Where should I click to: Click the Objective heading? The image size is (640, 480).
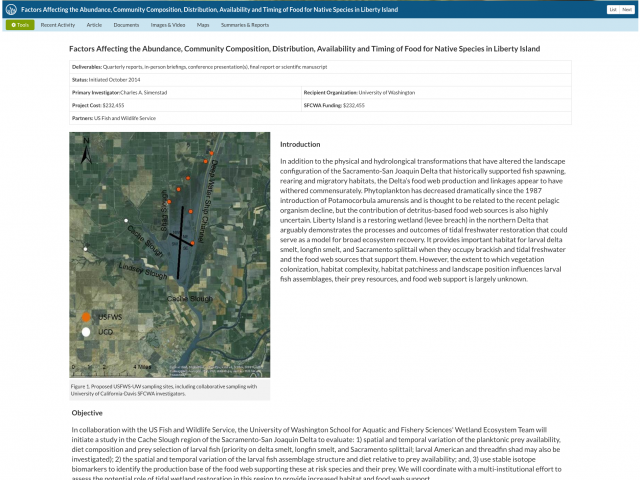pyautogui.click(x=87, y=413)
